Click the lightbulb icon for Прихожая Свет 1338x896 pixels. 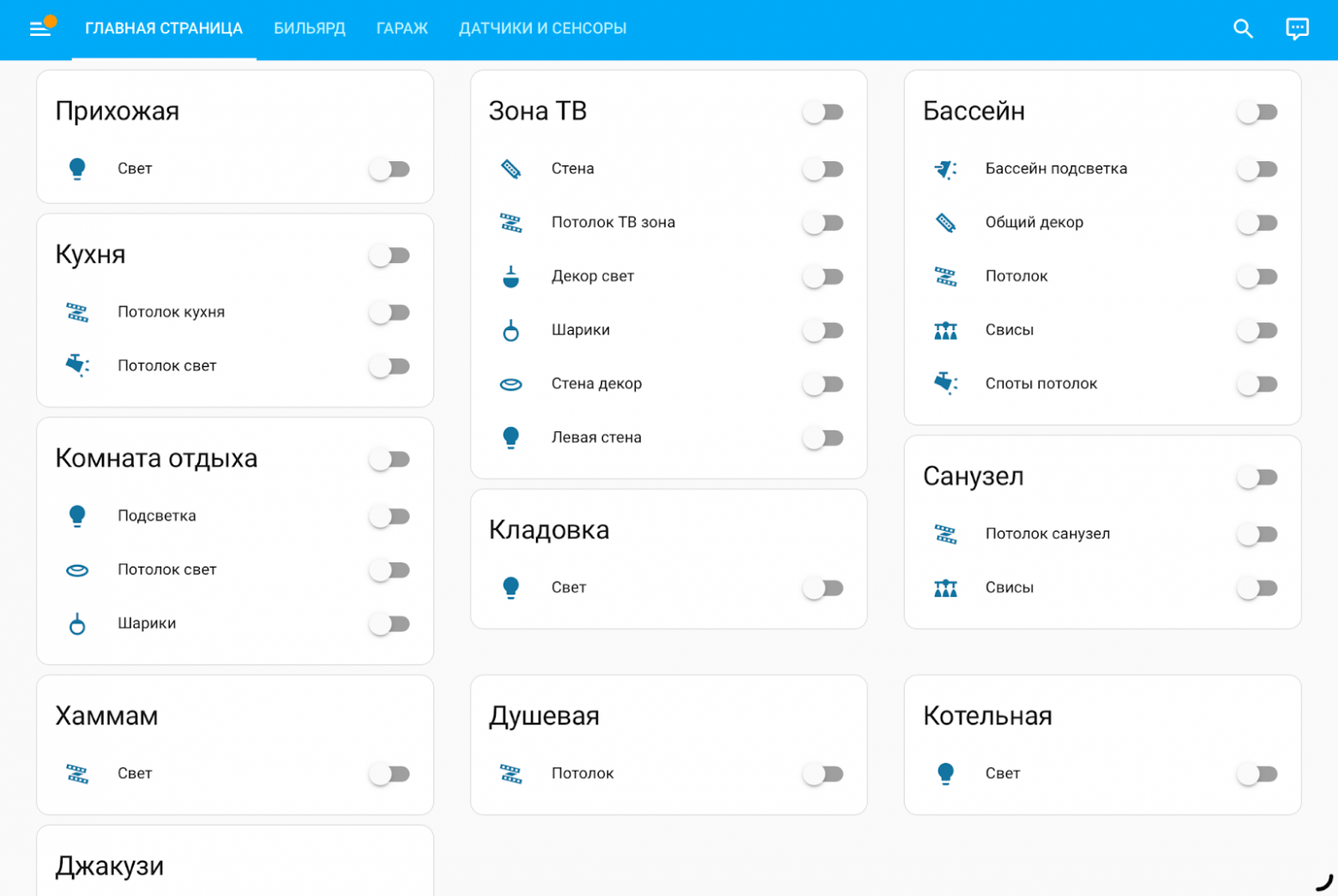click(77, 169)
